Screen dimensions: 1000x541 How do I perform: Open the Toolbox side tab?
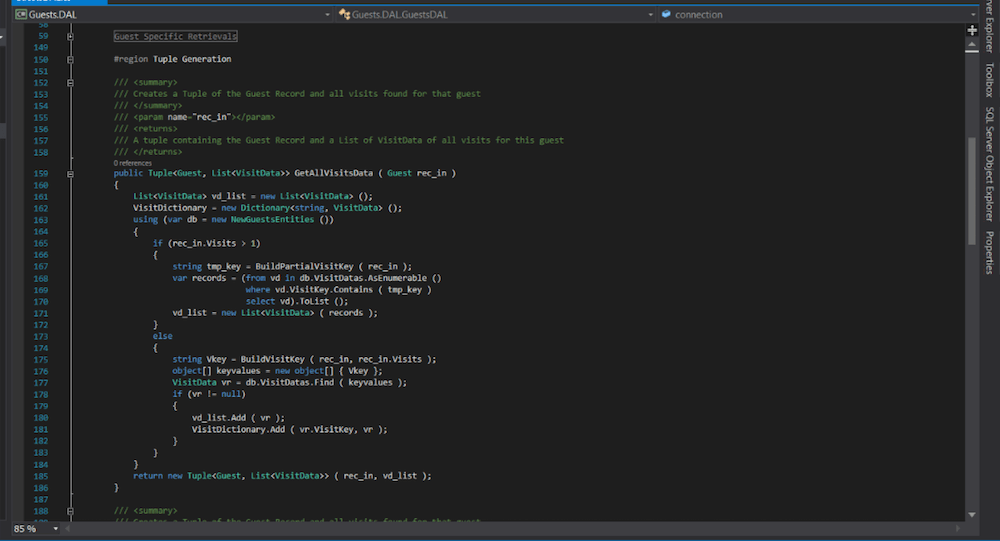tap(989, 79)
